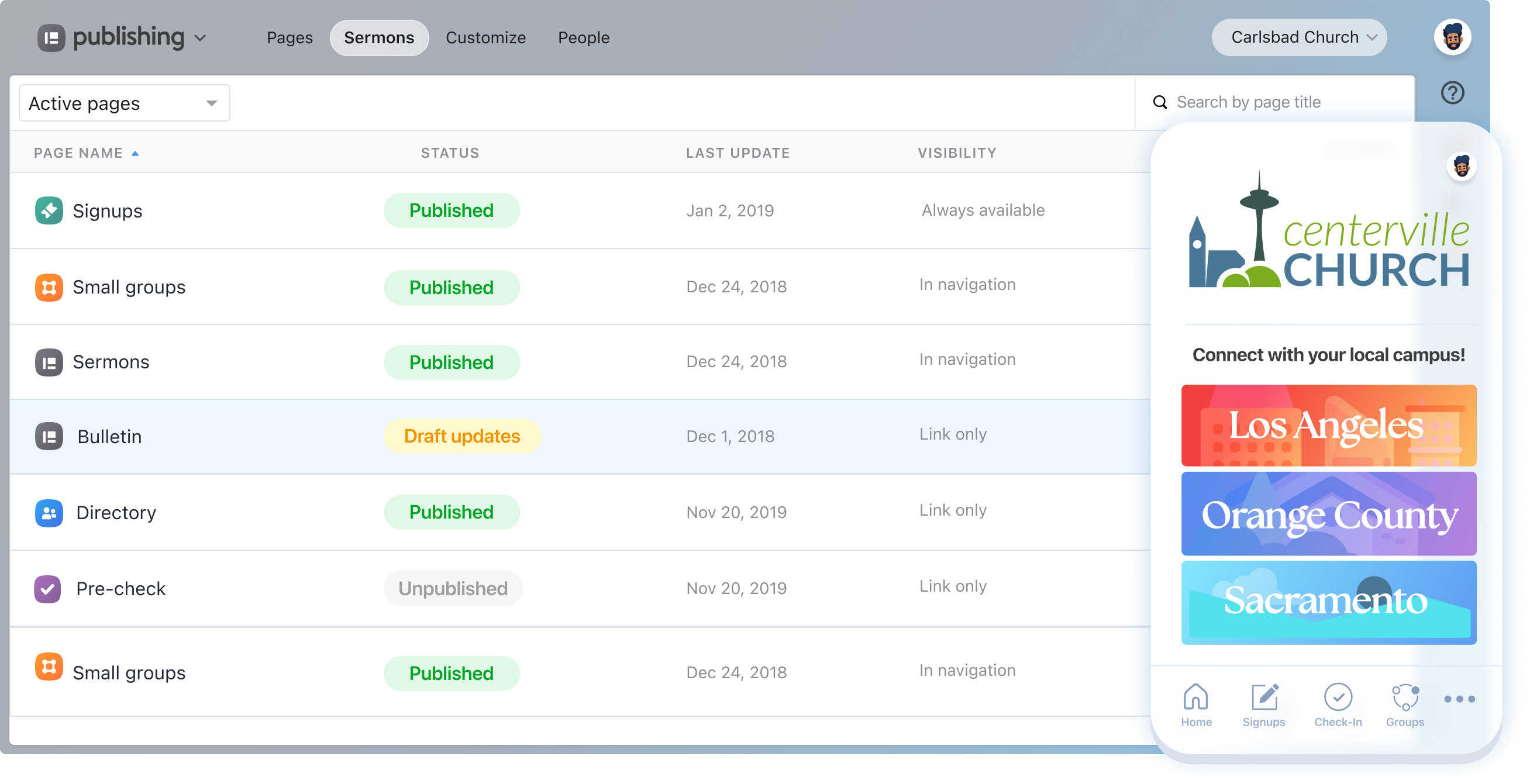Sort by the PAGE NAME column header
Viewport: 1530px width, 784px height.
click(x=78, y=153)
